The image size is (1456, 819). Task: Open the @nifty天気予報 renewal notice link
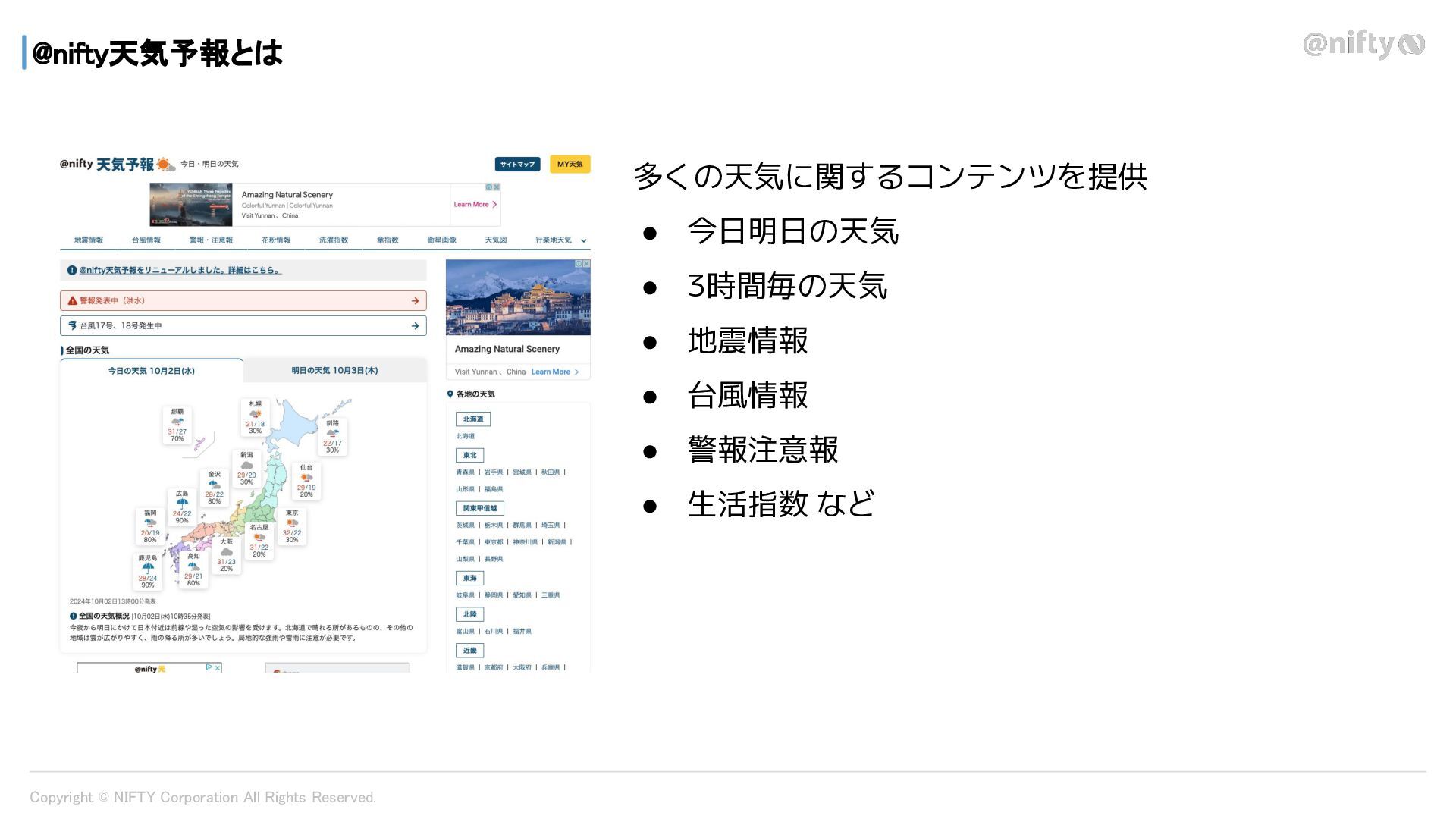[x=180, y=270]
